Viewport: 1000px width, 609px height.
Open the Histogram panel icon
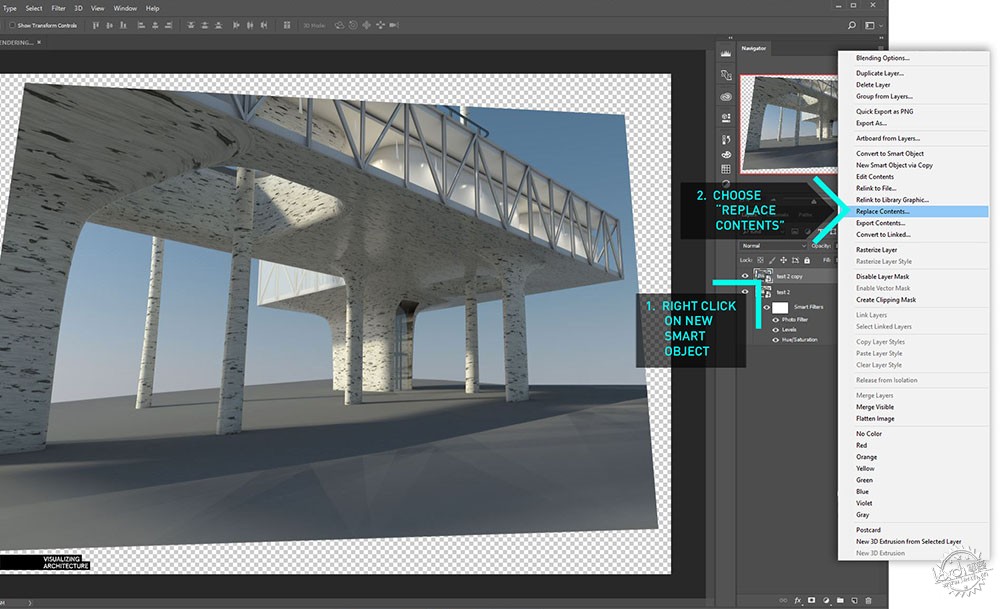726,54
